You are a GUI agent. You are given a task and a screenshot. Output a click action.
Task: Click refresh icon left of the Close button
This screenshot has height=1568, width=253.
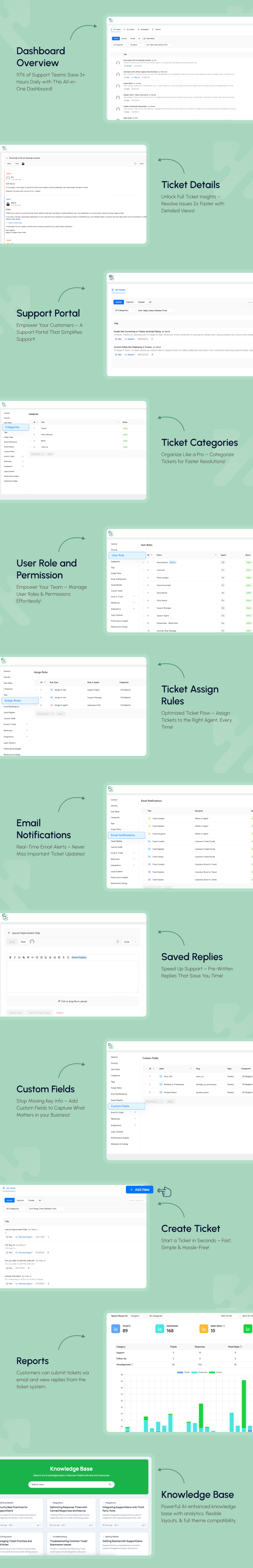coord(118,942)
